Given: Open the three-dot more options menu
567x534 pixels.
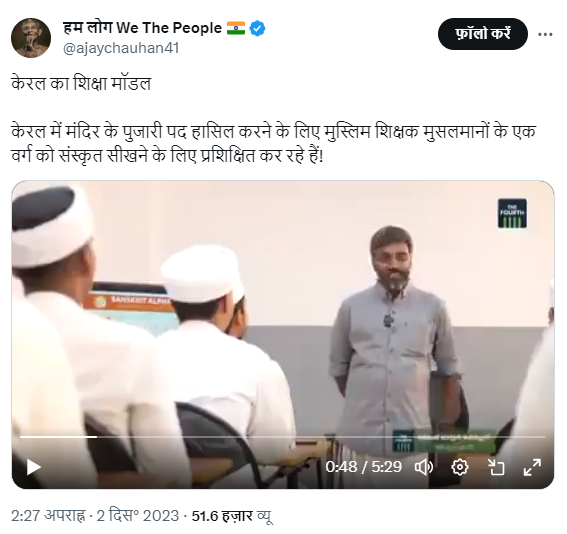Looking at the screenshot, I should [x=545, y=34].
